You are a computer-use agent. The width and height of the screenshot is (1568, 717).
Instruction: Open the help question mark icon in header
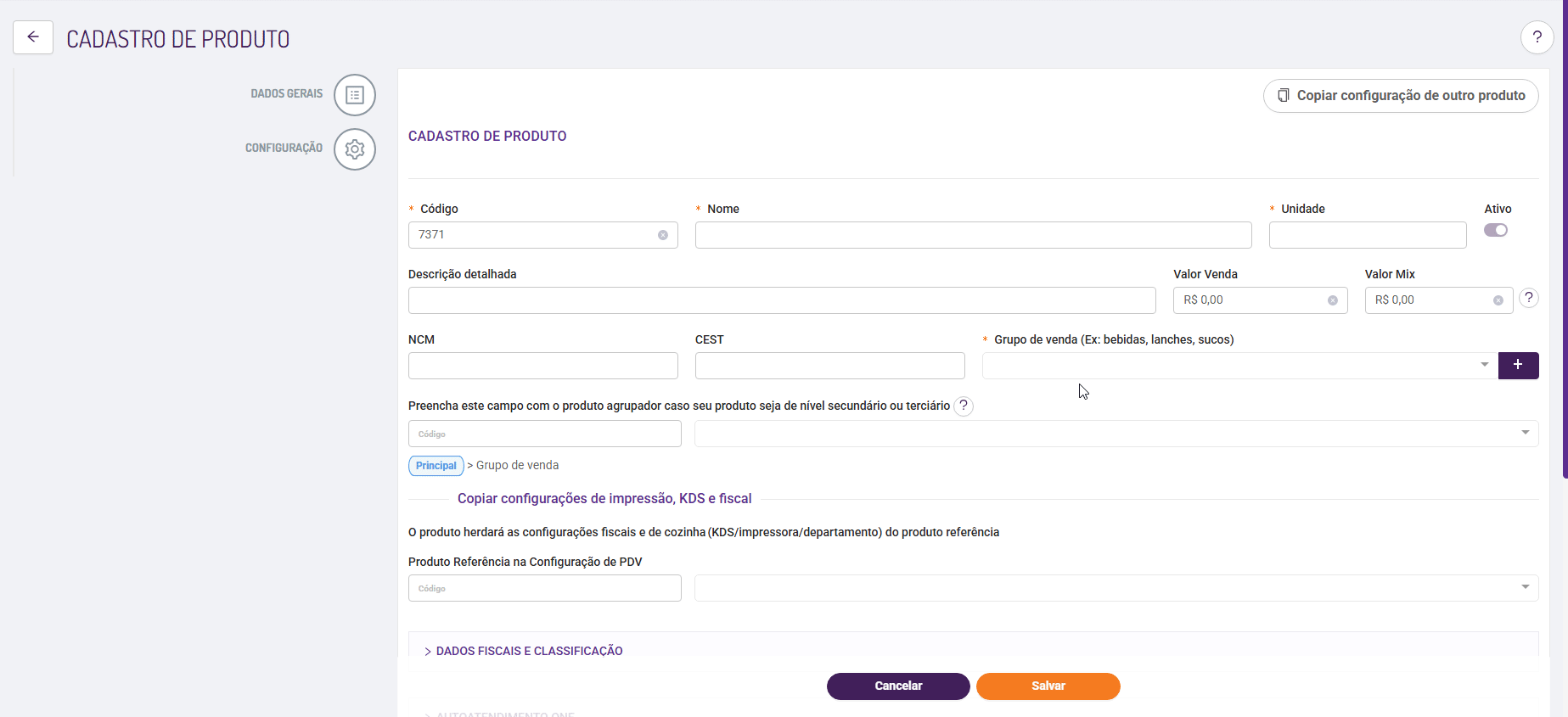1537,37
